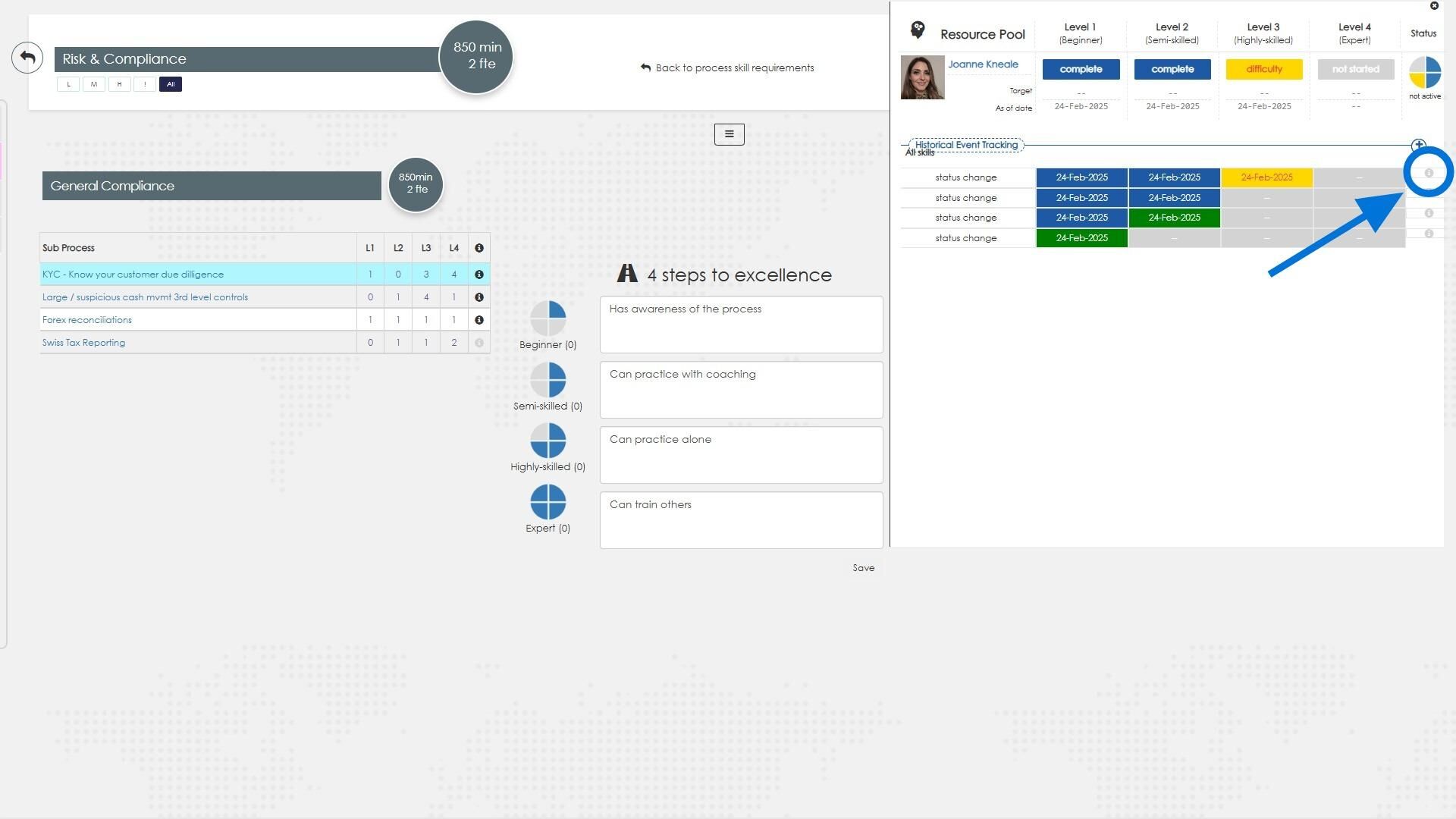Open Level 3 difficulty status dropdown
This screenshot has width=1456, height=819.
click(x=1263, y=69)
